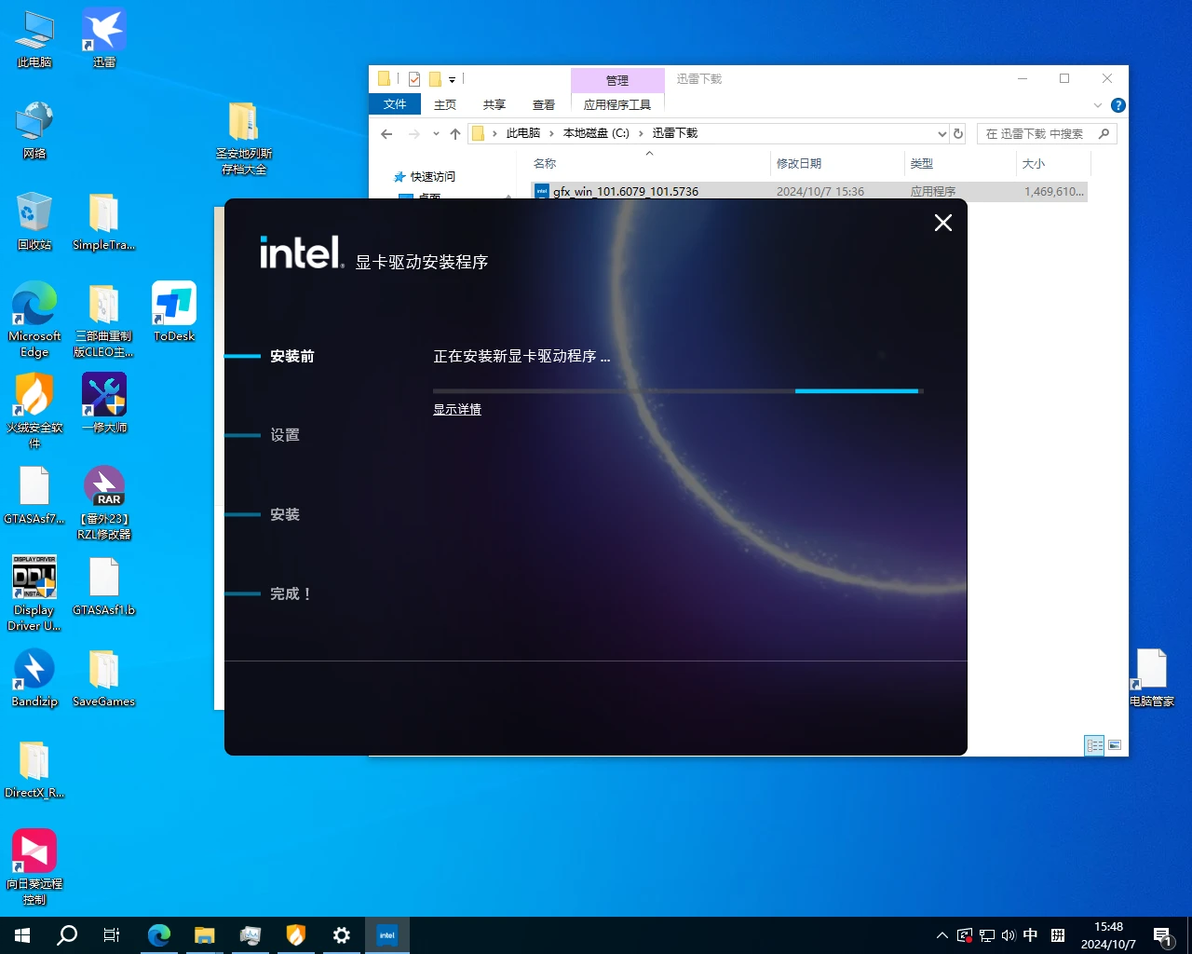Click the 显示详情 link
Image resolution: width=1192 pixels, height=954 pixels.
[x=457, y=410]
